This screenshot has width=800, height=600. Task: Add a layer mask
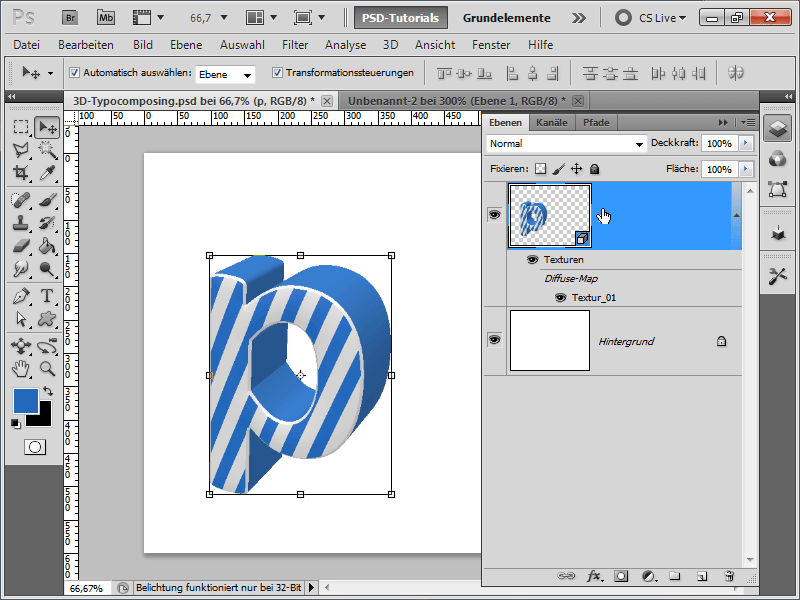tap(621, 576)
